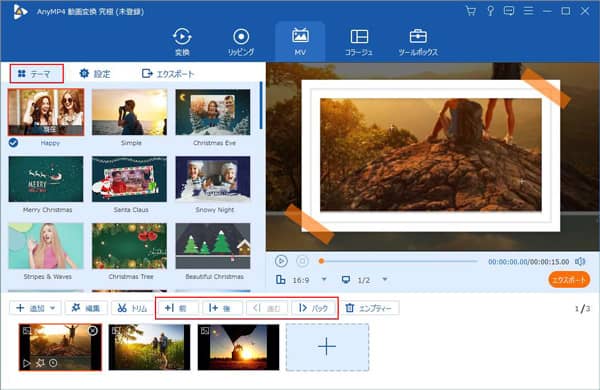Click the empty add-clip plus slot

point(327,347)
